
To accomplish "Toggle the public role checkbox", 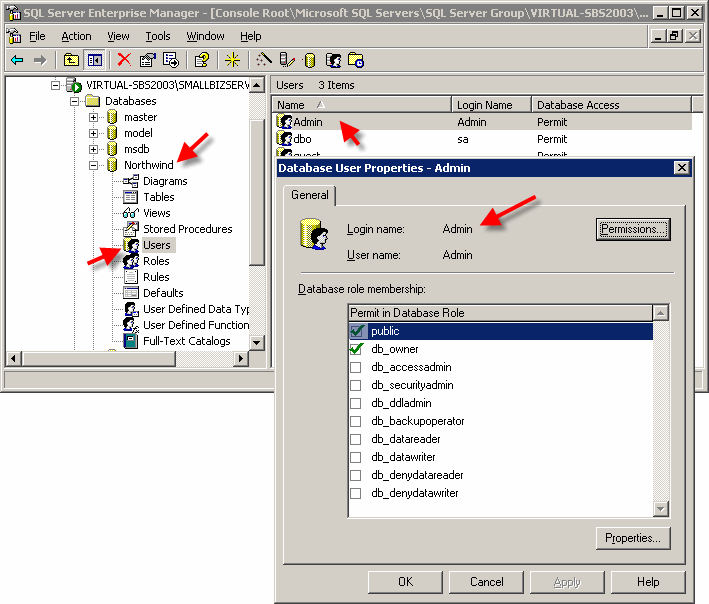I will [x=356, y=331].
